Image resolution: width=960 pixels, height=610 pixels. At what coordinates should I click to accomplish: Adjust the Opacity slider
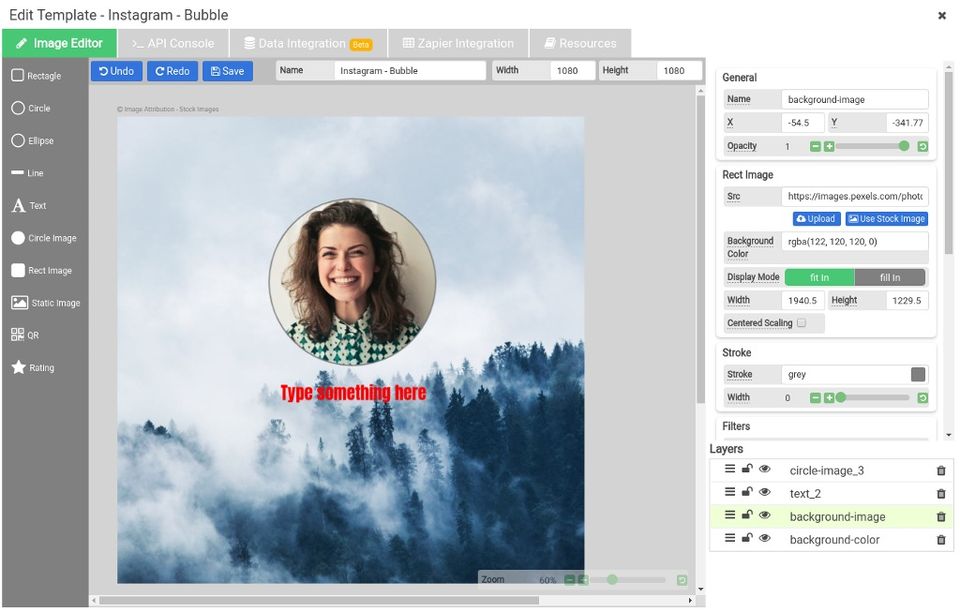pos(872,146)
